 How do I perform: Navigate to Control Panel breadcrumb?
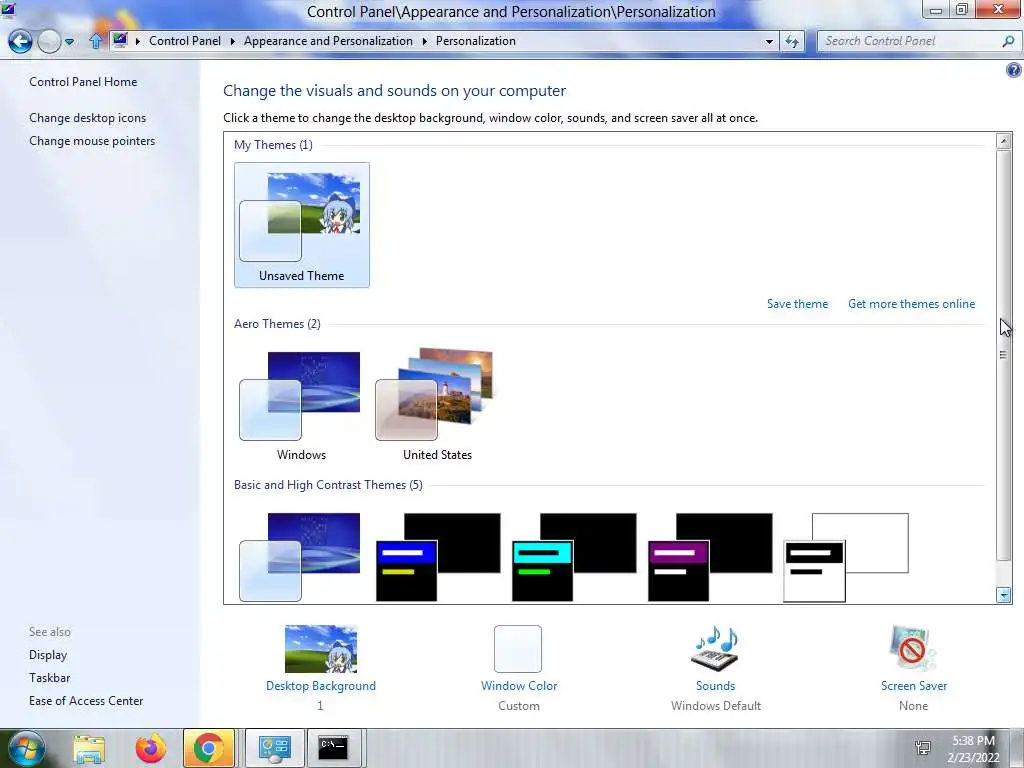pyautogui.click(x=185, y=40)
